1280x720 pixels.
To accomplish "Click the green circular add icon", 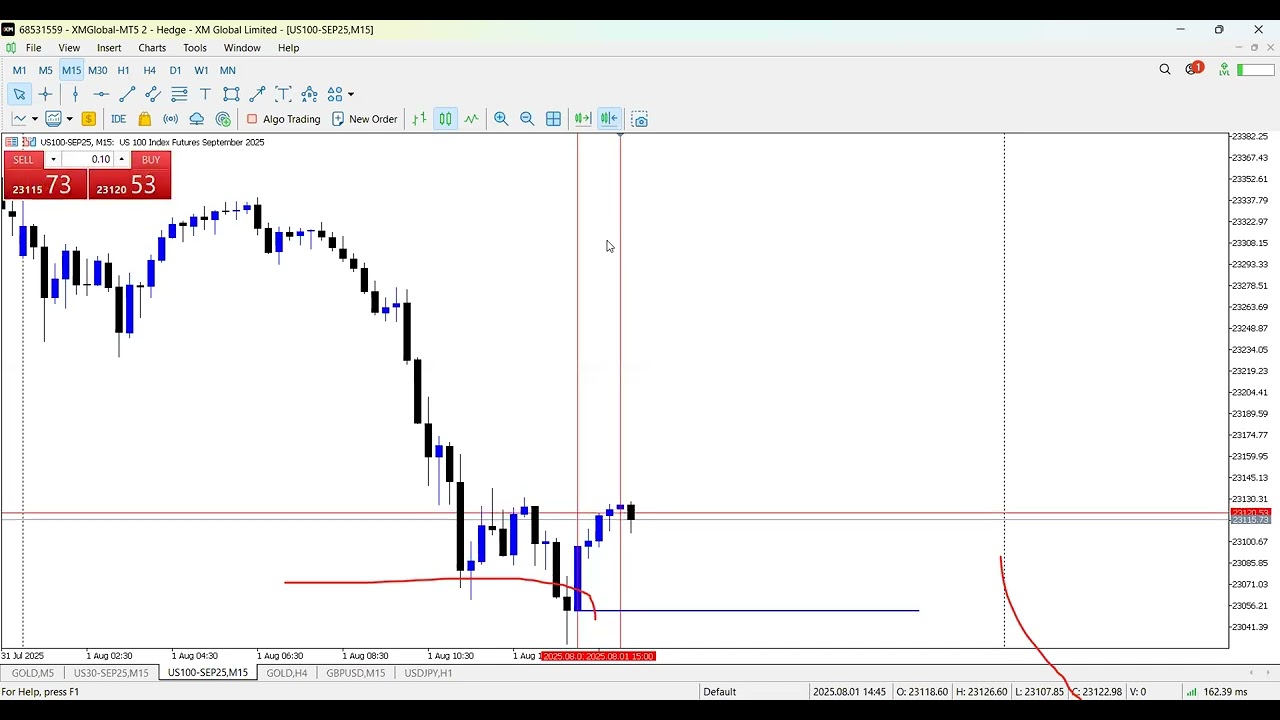I will pyautogui.click(x=223, y=119).
